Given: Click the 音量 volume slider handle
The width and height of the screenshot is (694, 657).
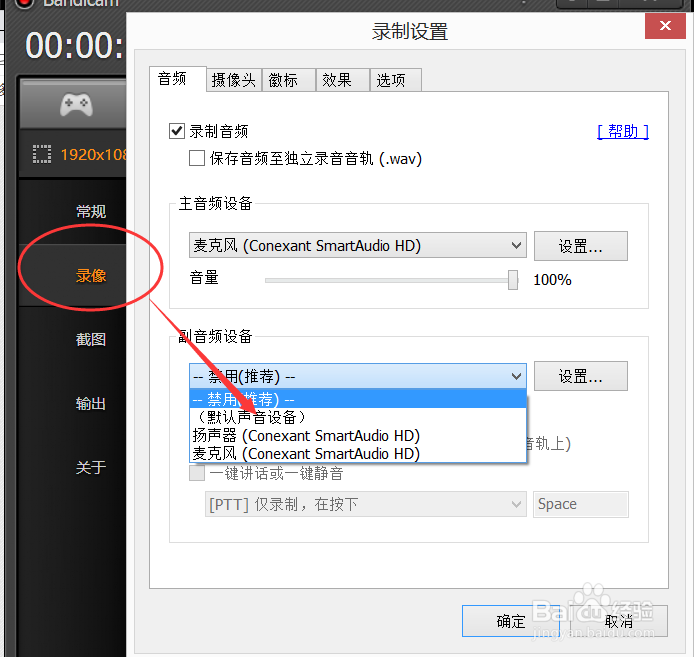Looking at the screenshot, I should [x=513, y=280].
